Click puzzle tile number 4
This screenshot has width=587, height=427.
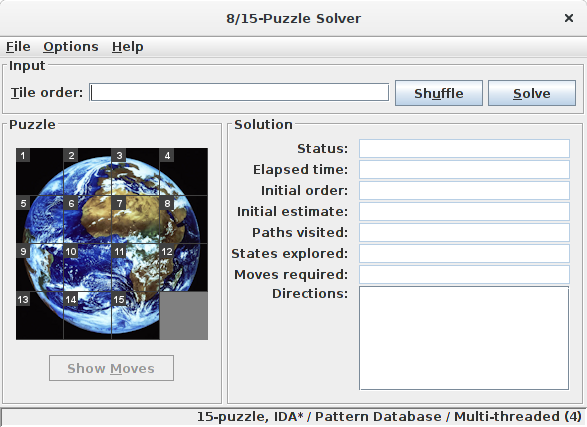[184, 172]
